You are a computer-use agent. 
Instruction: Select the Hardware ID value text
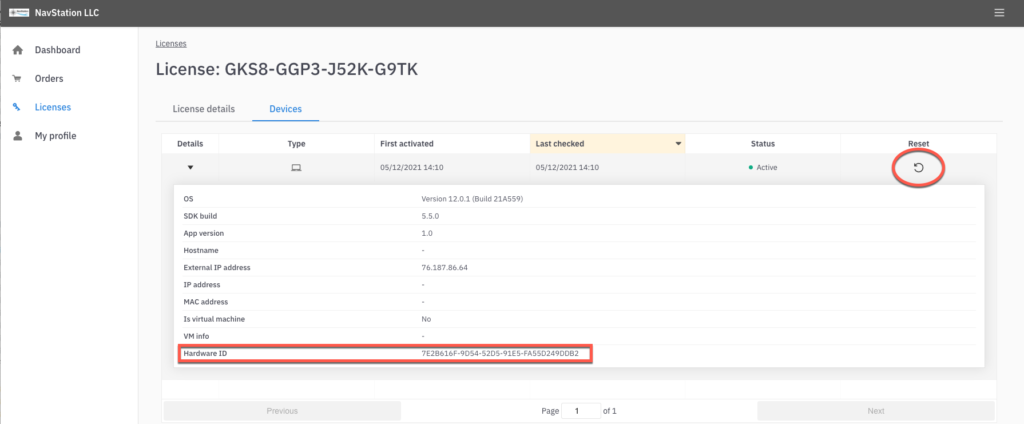pos(500,354)
